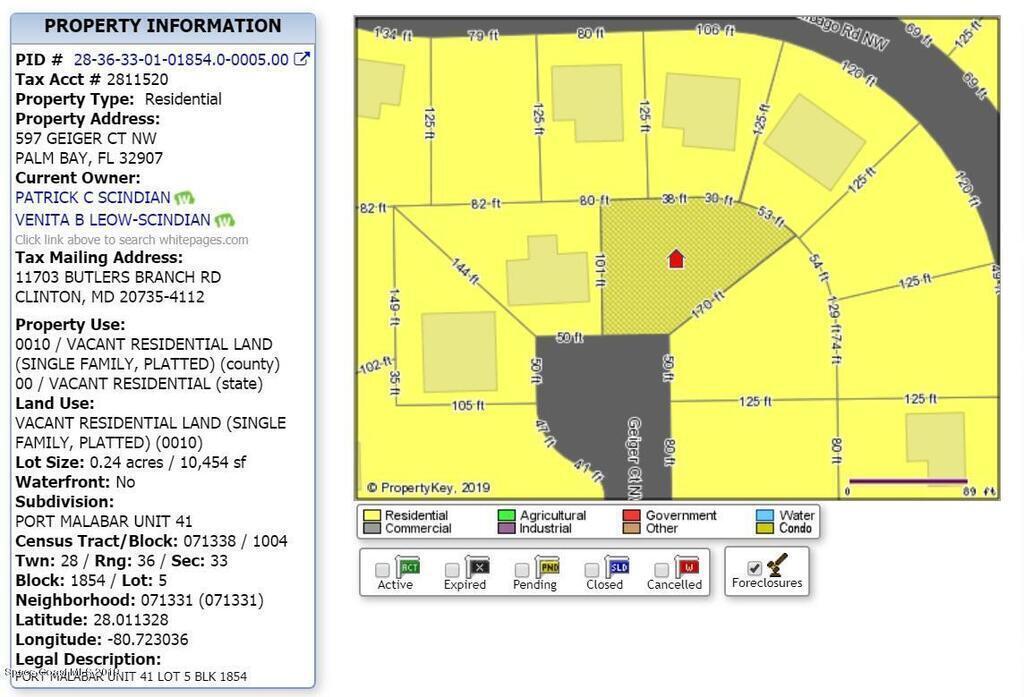This screenshot has height=697, width=1024.
Task: Check the Pending listings checkbox
Action: (x=522, y=570)
